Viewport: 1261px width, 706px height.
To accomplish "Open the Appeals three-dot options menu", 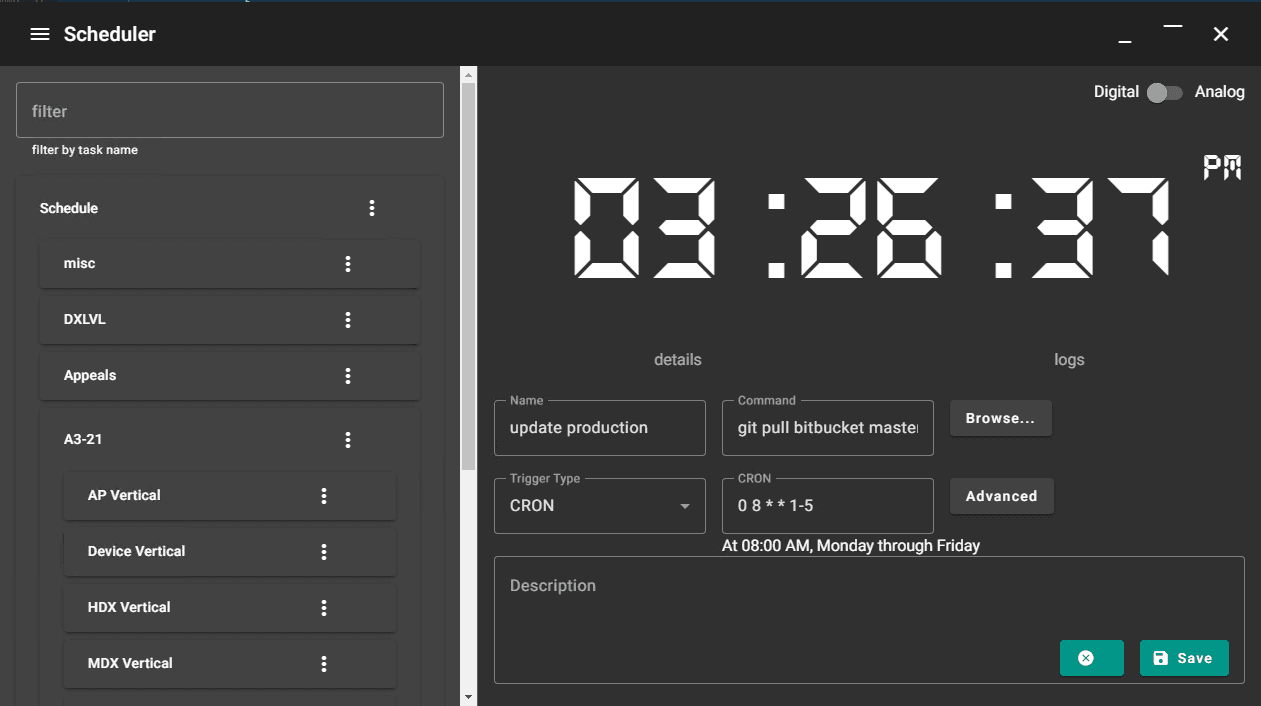I will point(348,376).
